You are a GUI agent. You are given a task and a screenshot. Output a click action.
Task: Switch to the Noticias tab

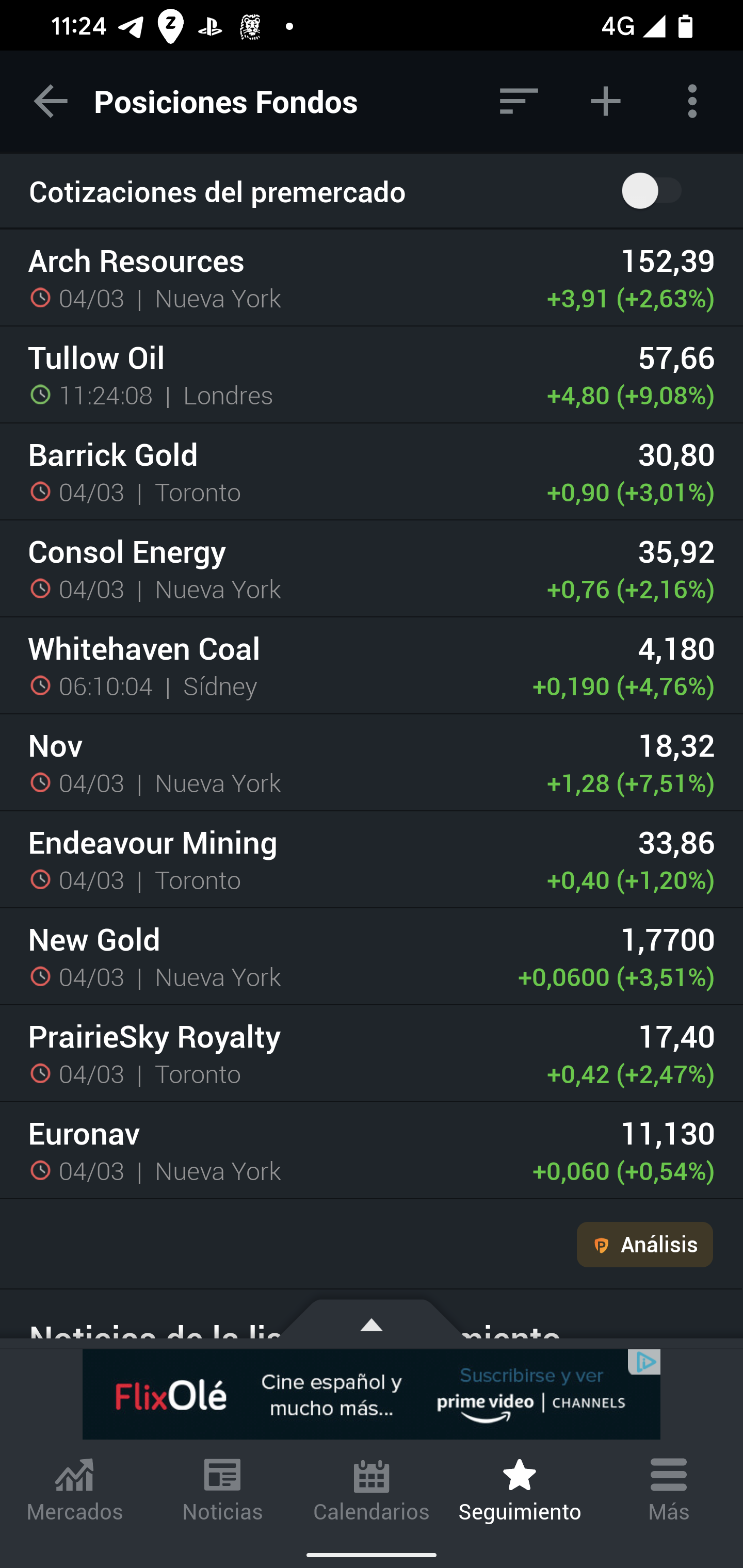(x=223, y=1491)
